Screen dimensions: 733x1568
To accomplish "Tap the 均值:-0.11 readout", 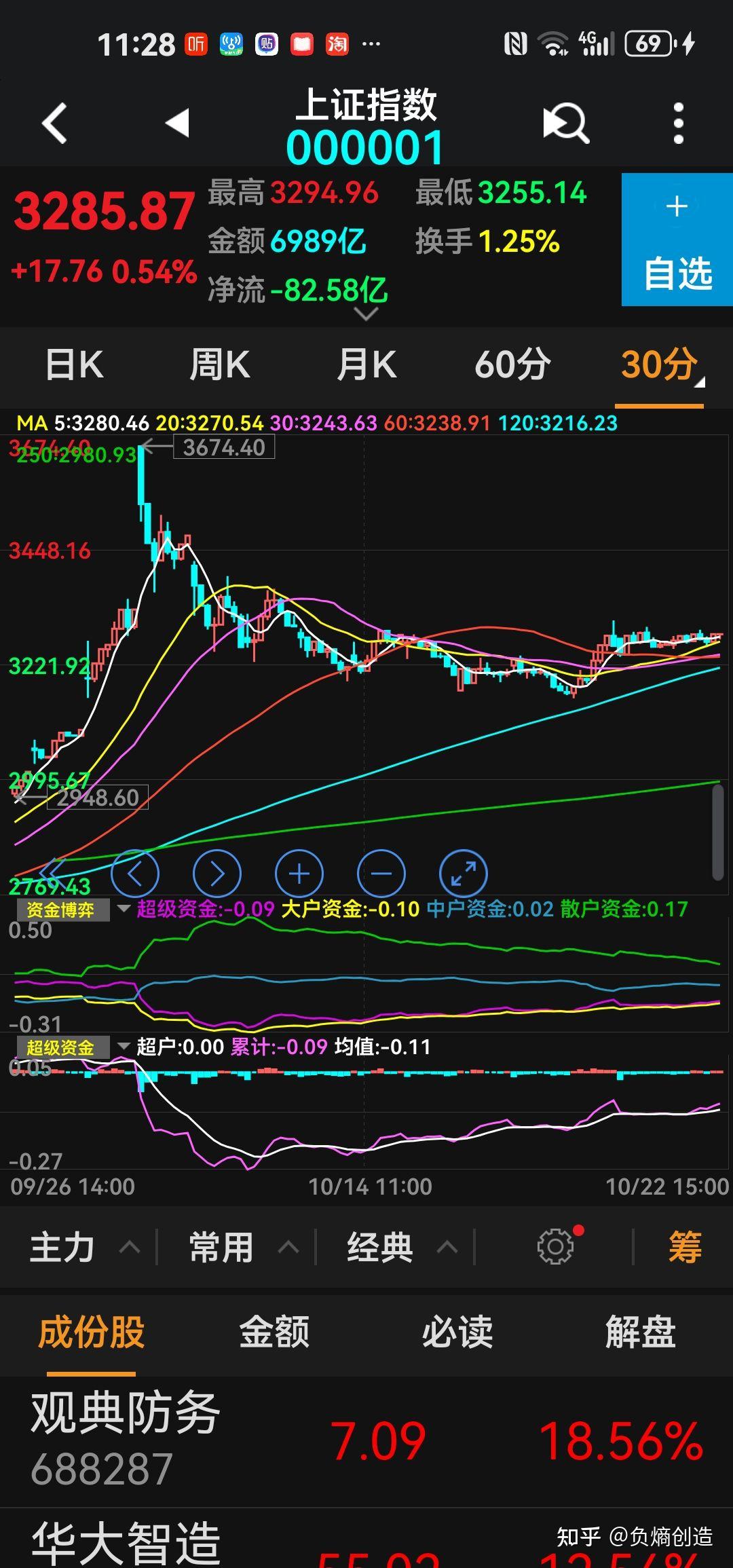I will [x=383, y=1047].
